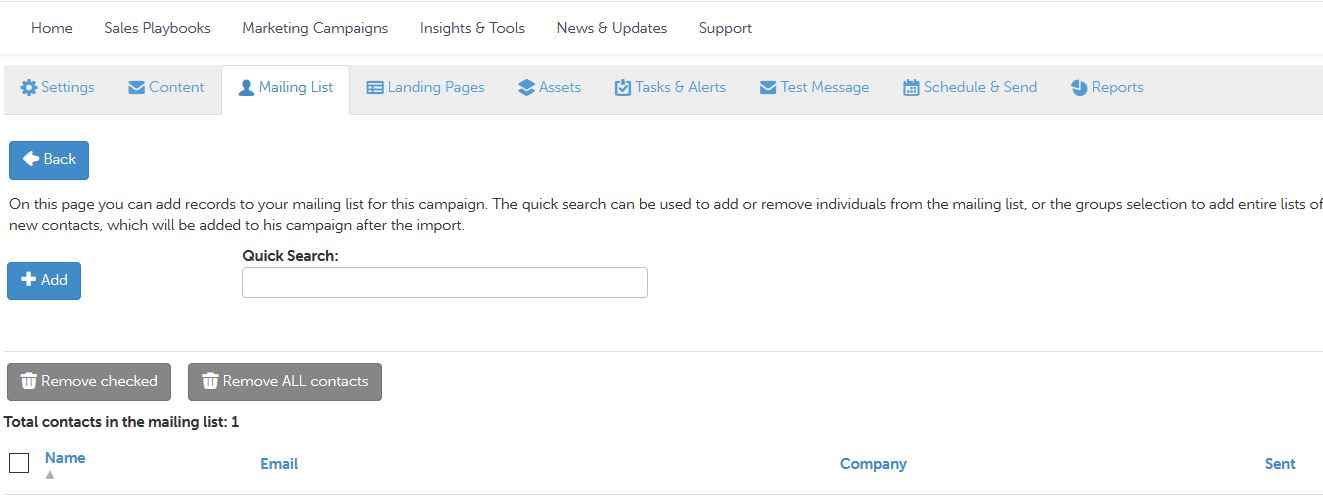The image size is (1323, 504).
Task: Click the Assets layers icon
Action: 527,88
